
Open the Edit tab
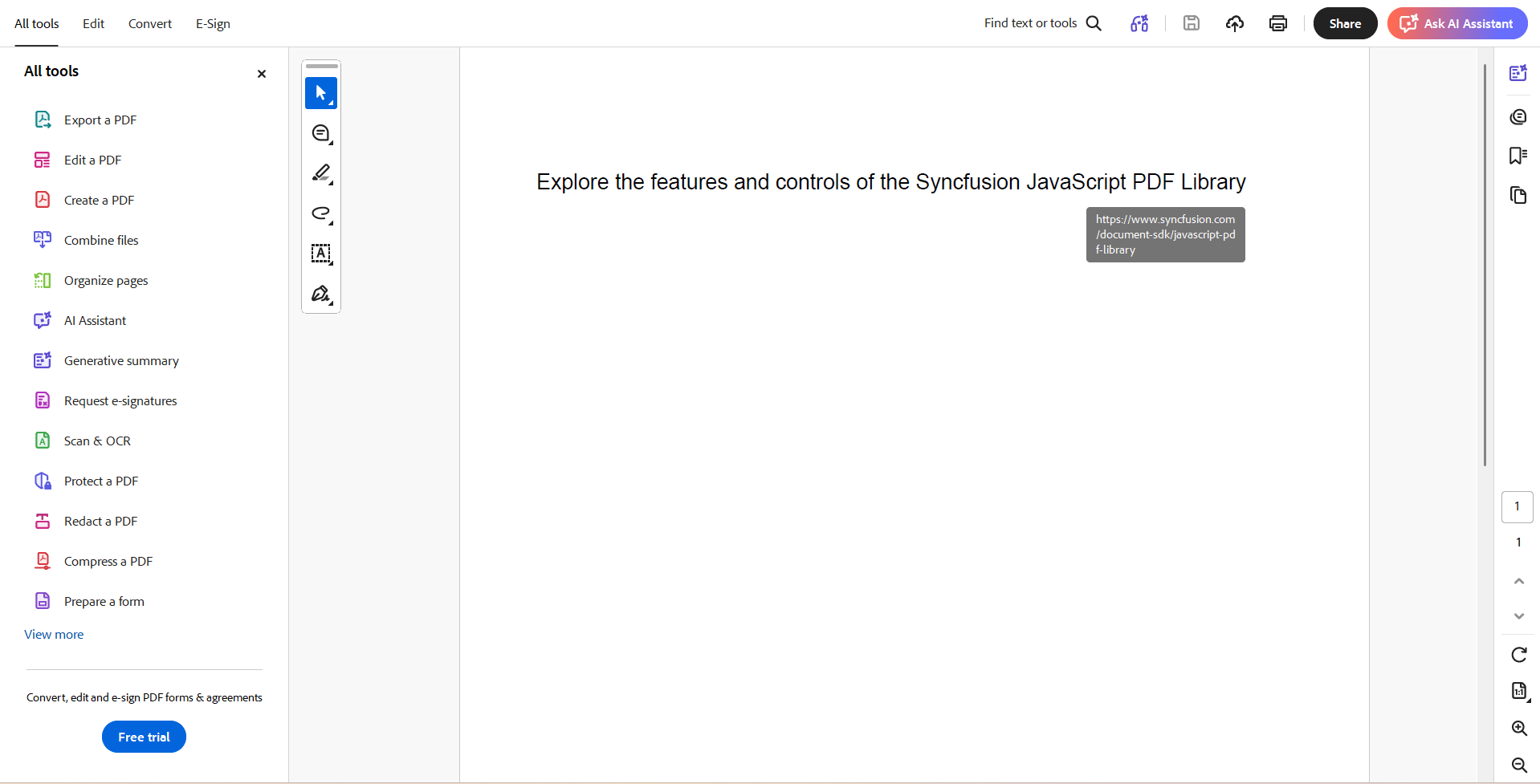tap(94, 24)
